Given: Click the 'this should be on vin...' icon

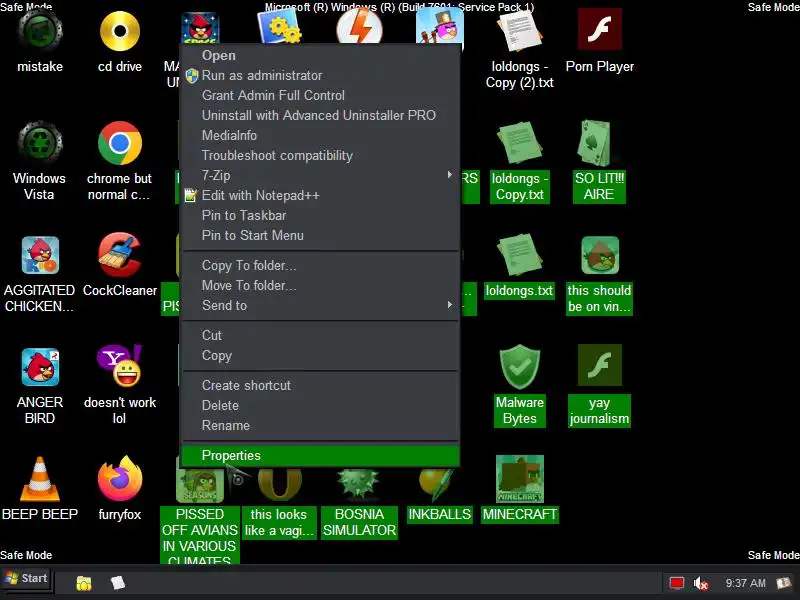Looking at the screenshot, I should pyautogui.click(x=600, y=255).
